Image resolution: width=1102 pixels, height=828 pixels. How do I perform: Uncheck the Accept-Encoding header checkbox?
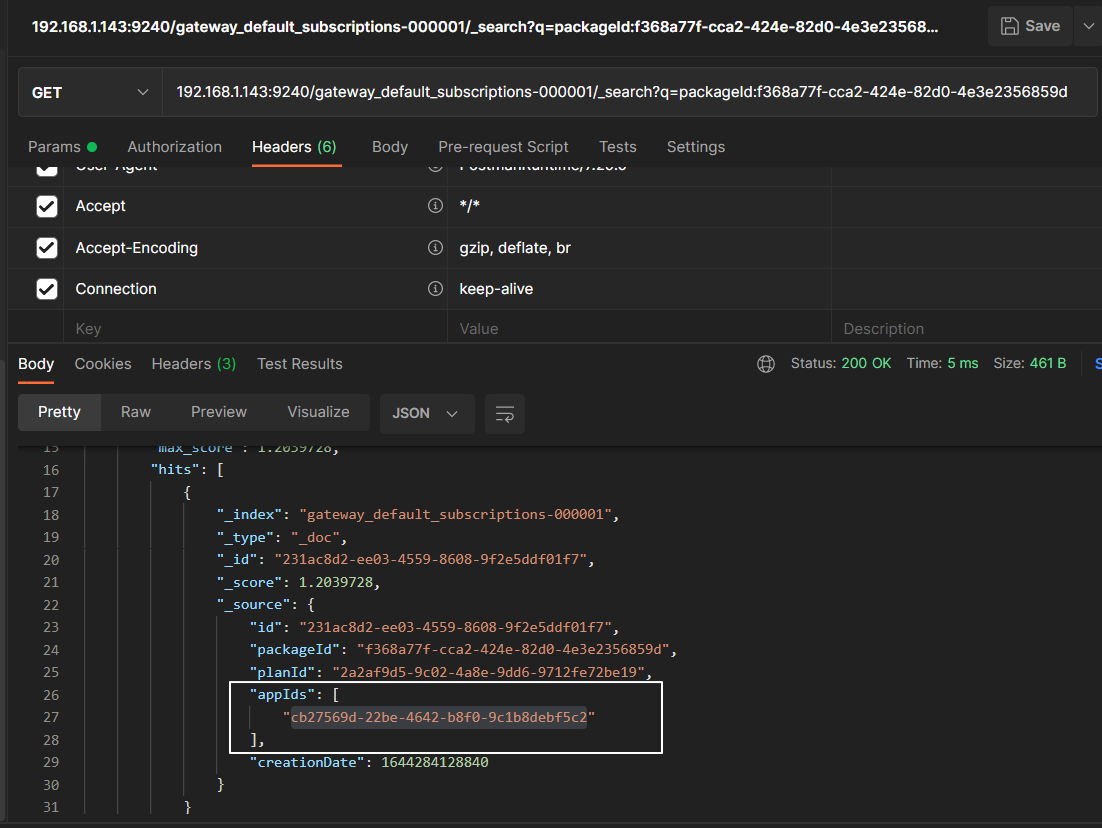(x=47, y=248)
